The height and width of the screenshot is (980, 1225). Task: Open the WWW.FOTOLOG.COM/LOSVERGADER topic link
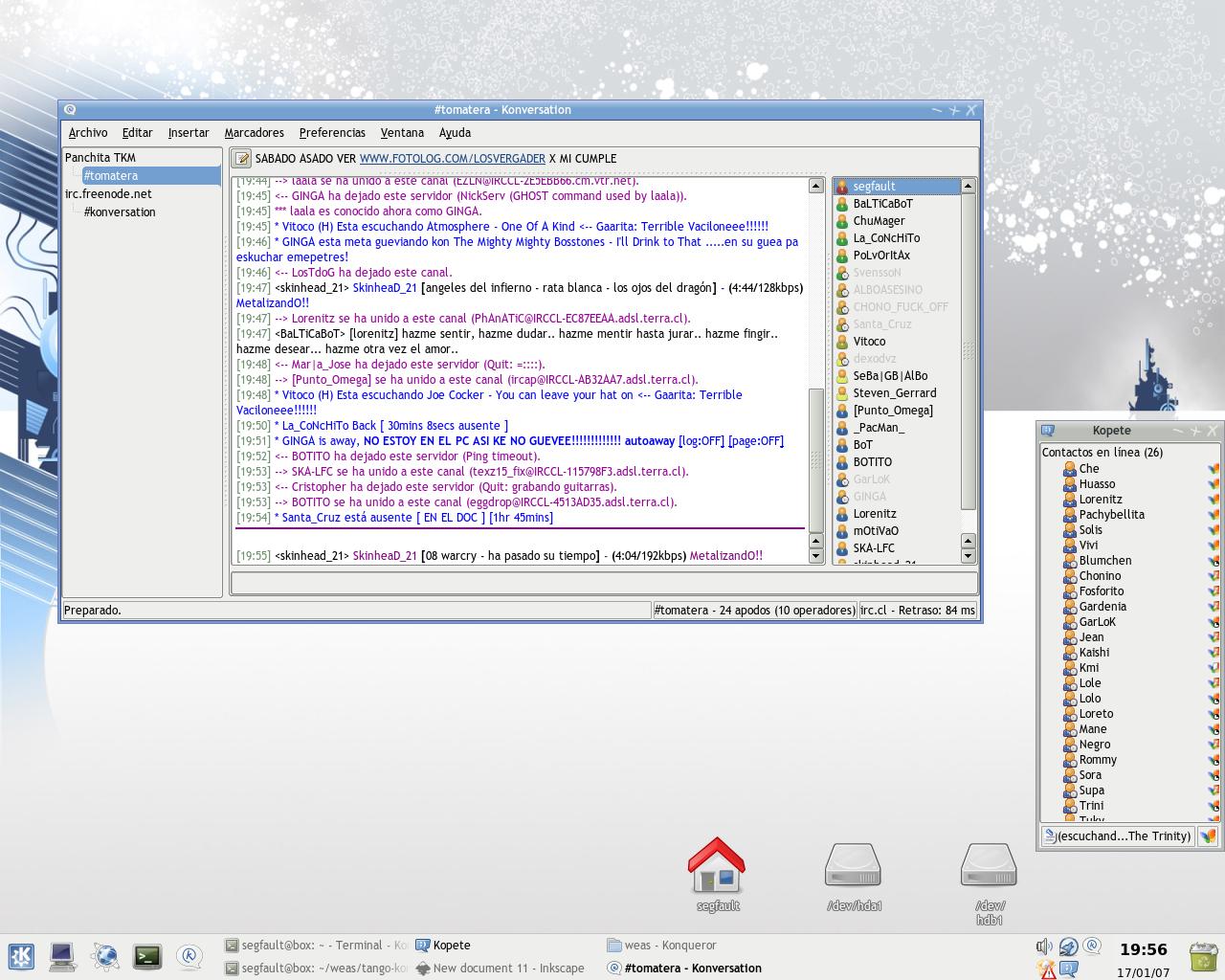click(453, 159)
